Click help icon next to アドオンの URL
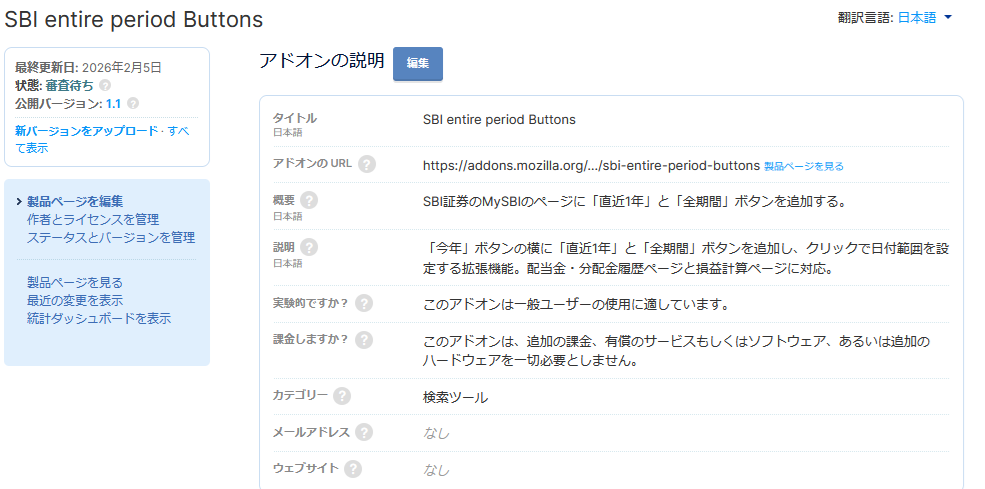The height and width of the screenshot is (489, 985). point(367,164)
